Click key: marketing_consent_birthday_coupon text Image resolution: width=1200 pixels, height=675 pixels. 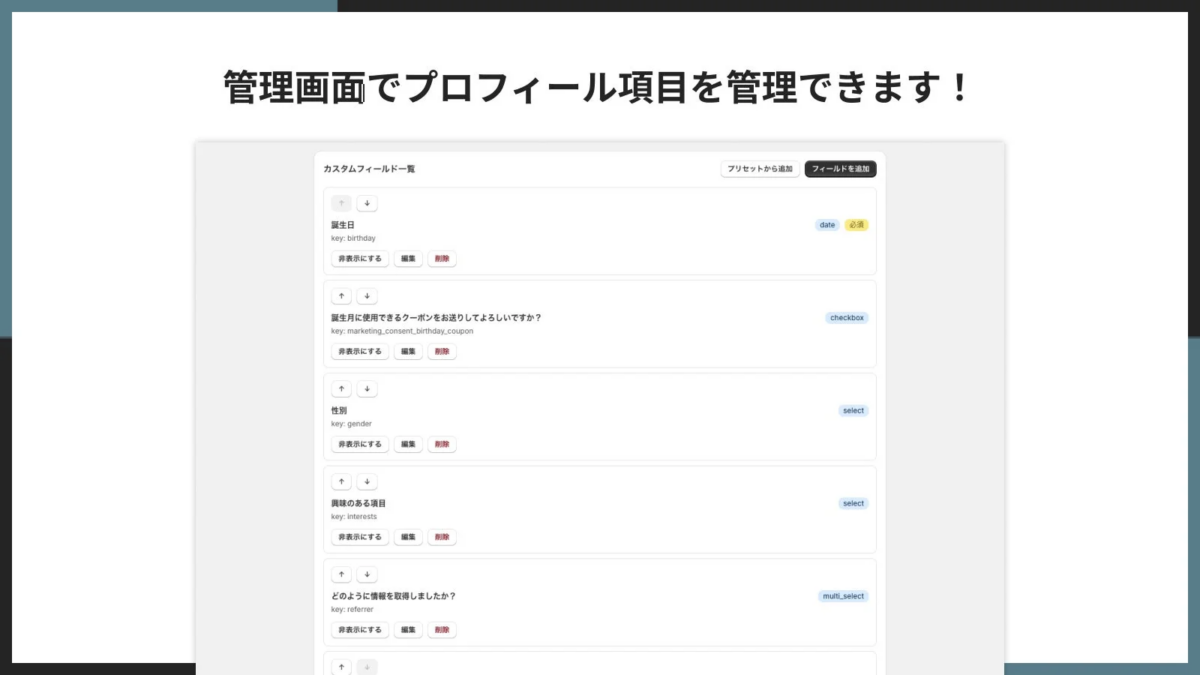[x=402, y=331]
